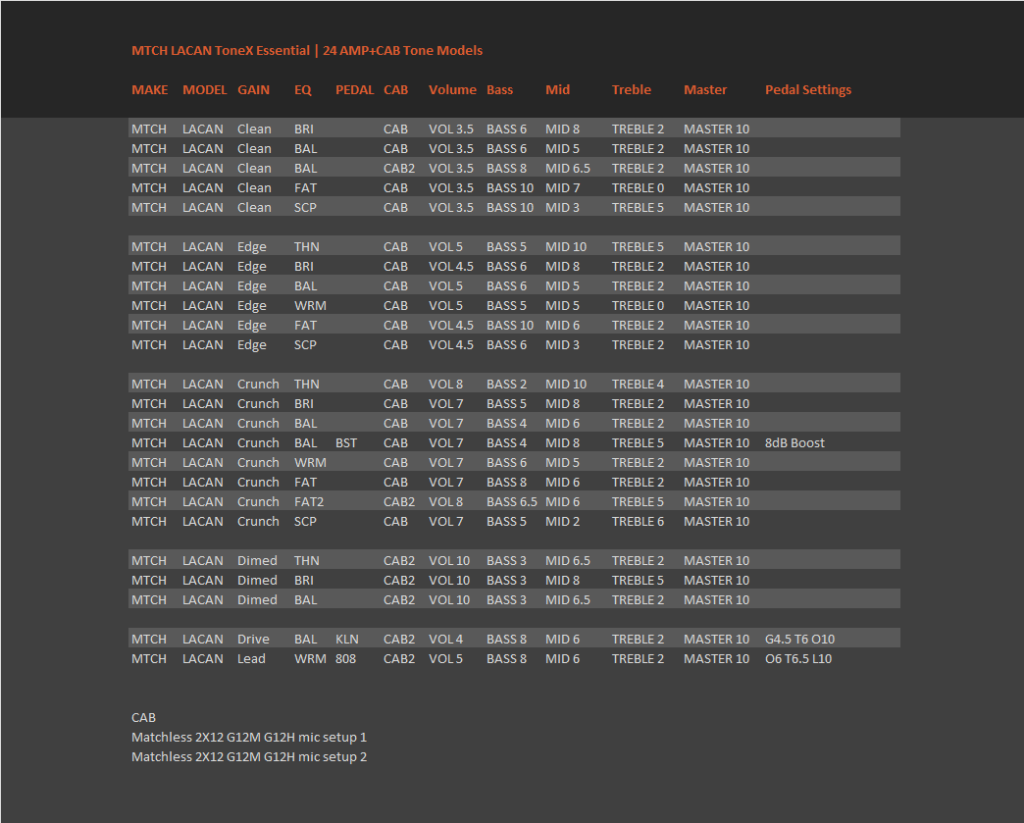This screenshot has height=823, width=1024.
Task: Click WRM EQ in the Edge row
Action: point(310,306)
